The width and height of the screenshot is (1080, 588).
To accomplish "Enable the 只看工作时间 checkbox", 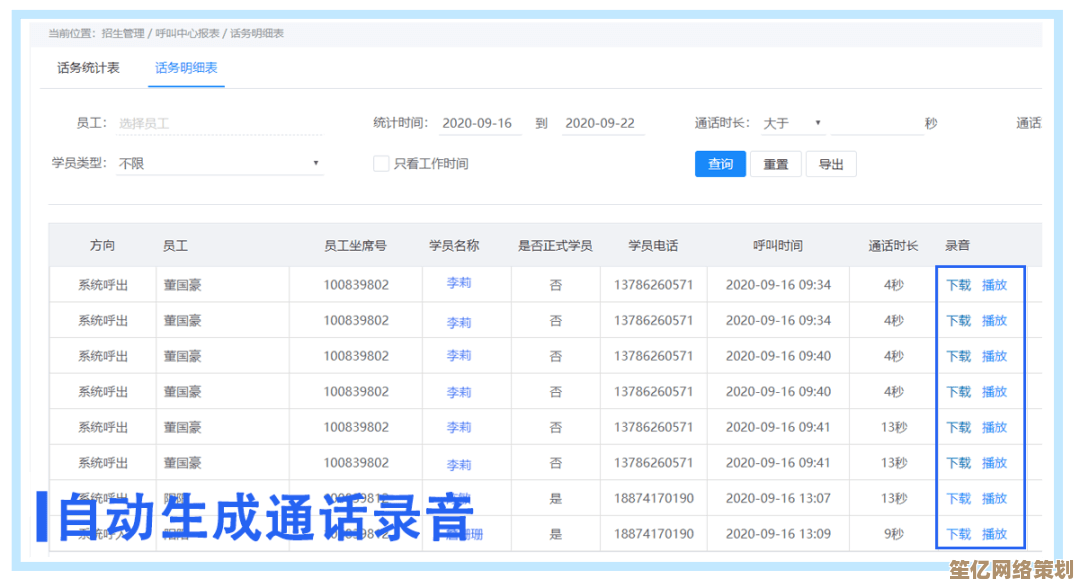I will coord(381,163).
